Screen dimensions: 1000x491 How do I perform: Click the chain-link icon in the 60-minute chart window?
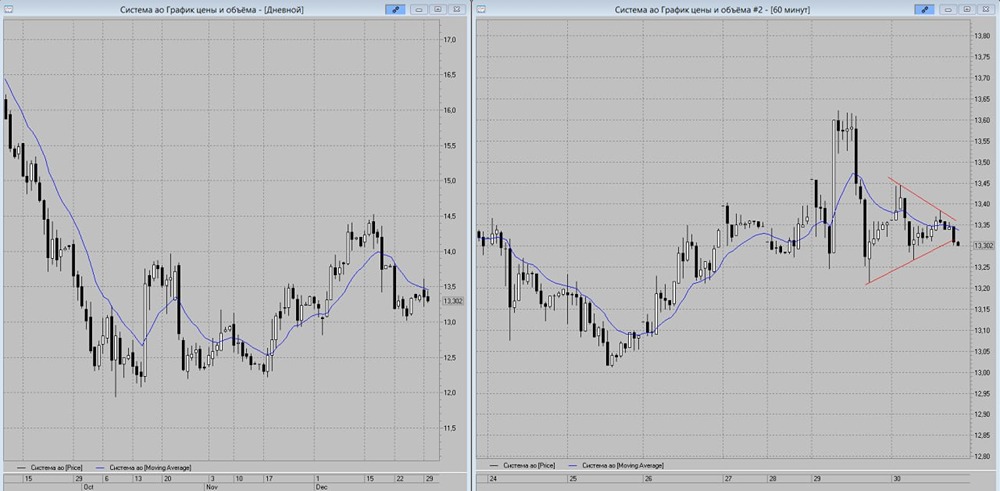coord(925,10)
